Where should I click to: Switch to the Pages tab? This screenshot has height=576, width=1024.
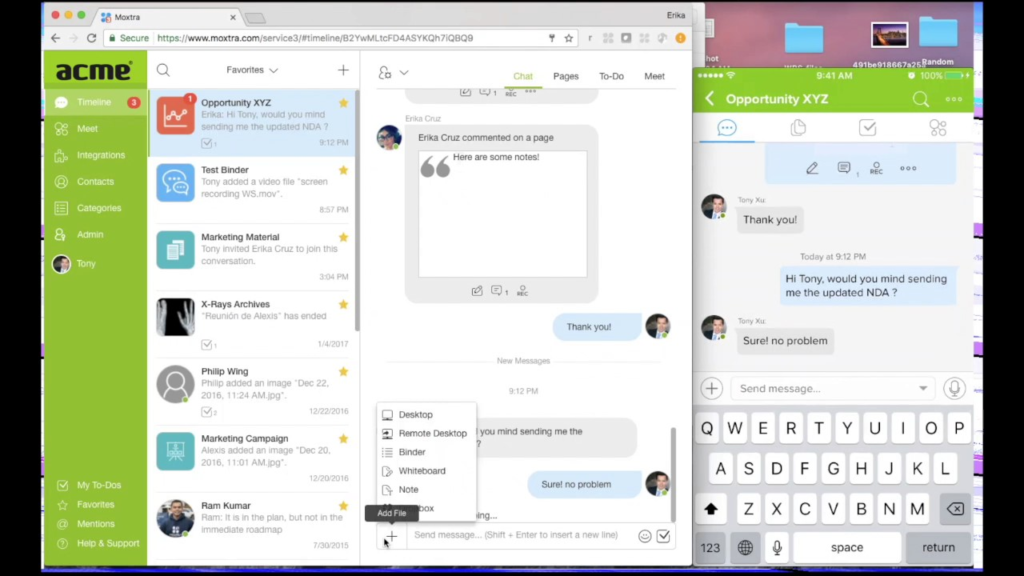point(566,76)
